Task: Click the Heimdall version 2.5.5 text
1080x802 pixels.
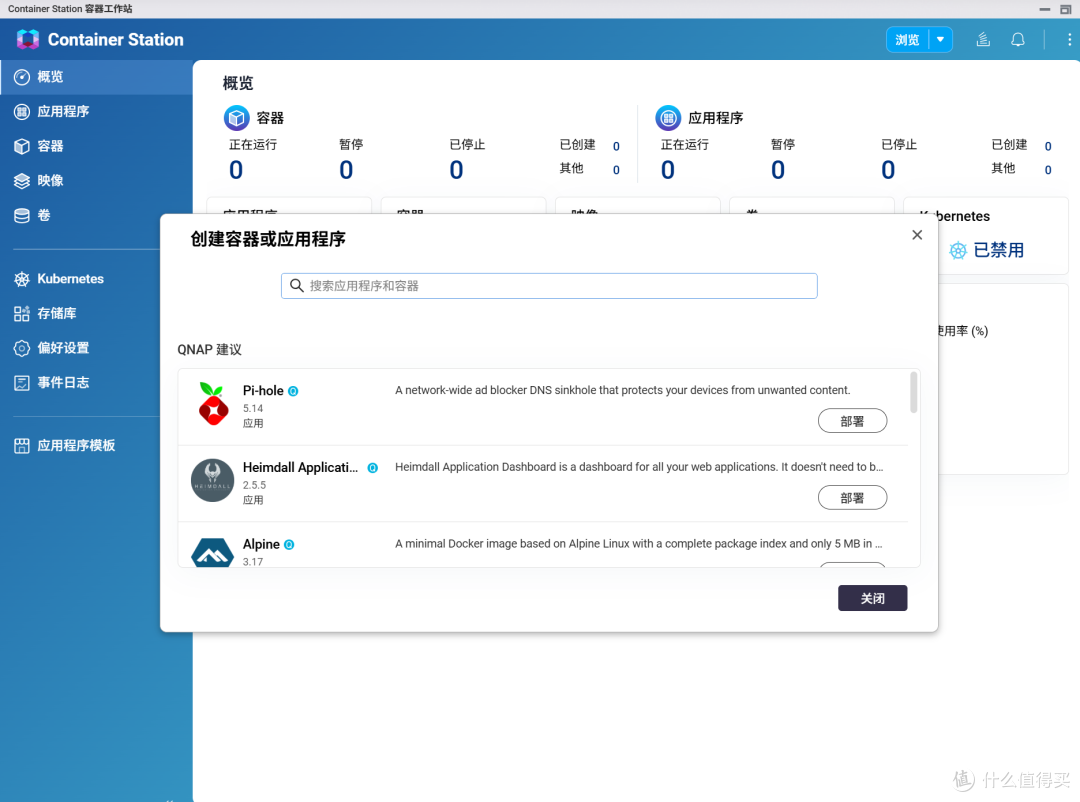Action: point(254,485)
